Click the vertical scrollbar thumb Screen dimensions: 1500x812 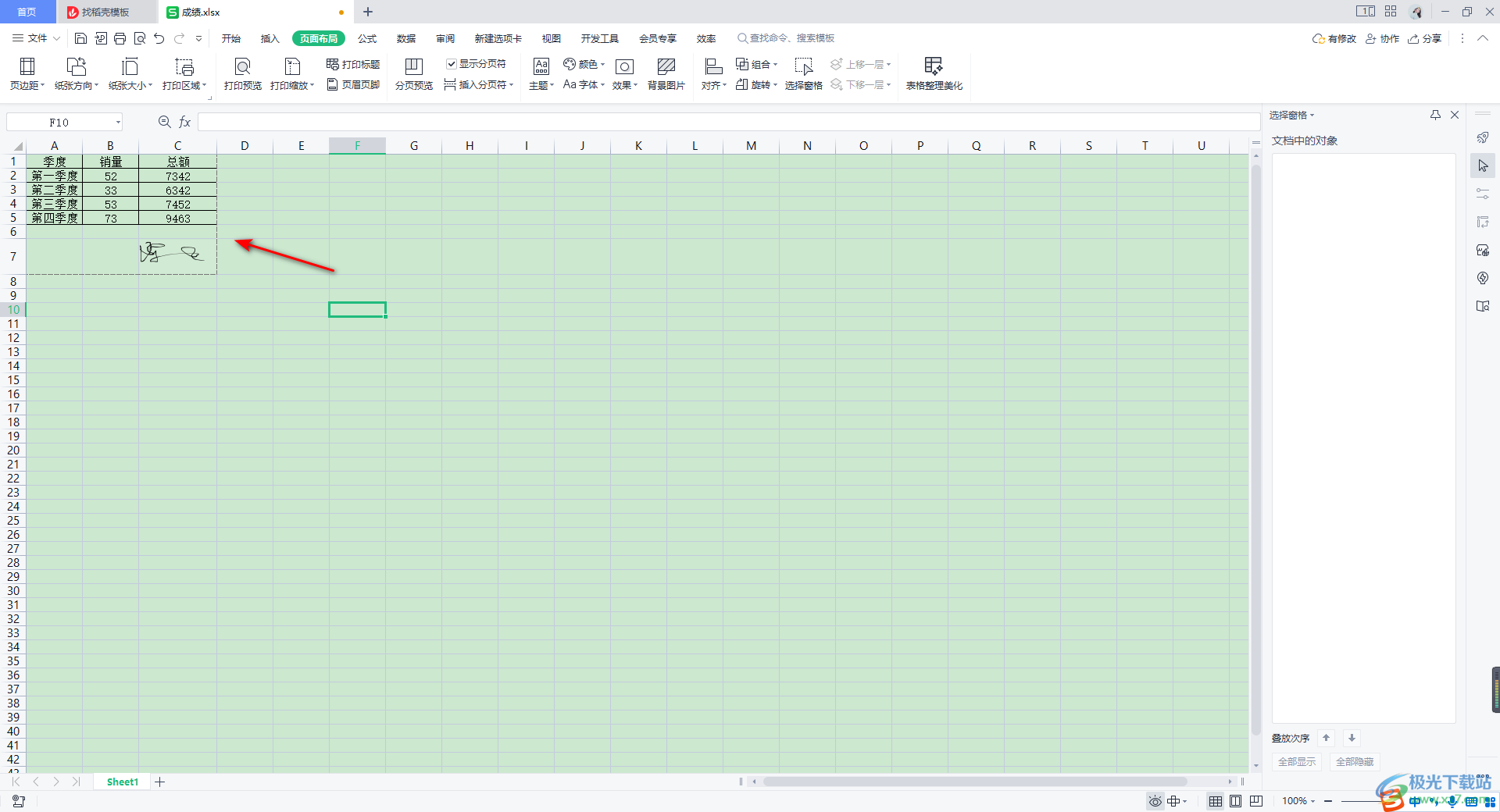tap(1255, 449)
